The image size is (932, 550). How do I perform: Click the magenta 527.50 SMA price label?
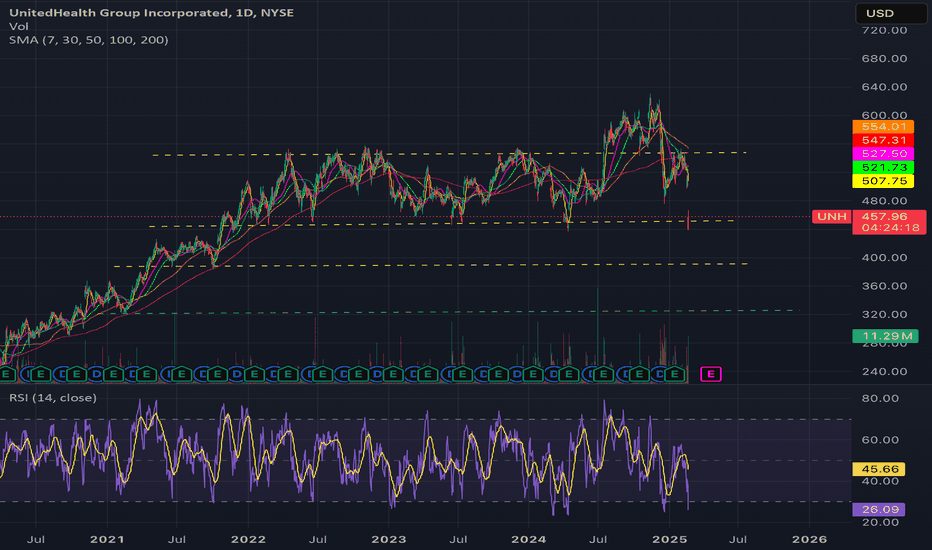(883, 154)
